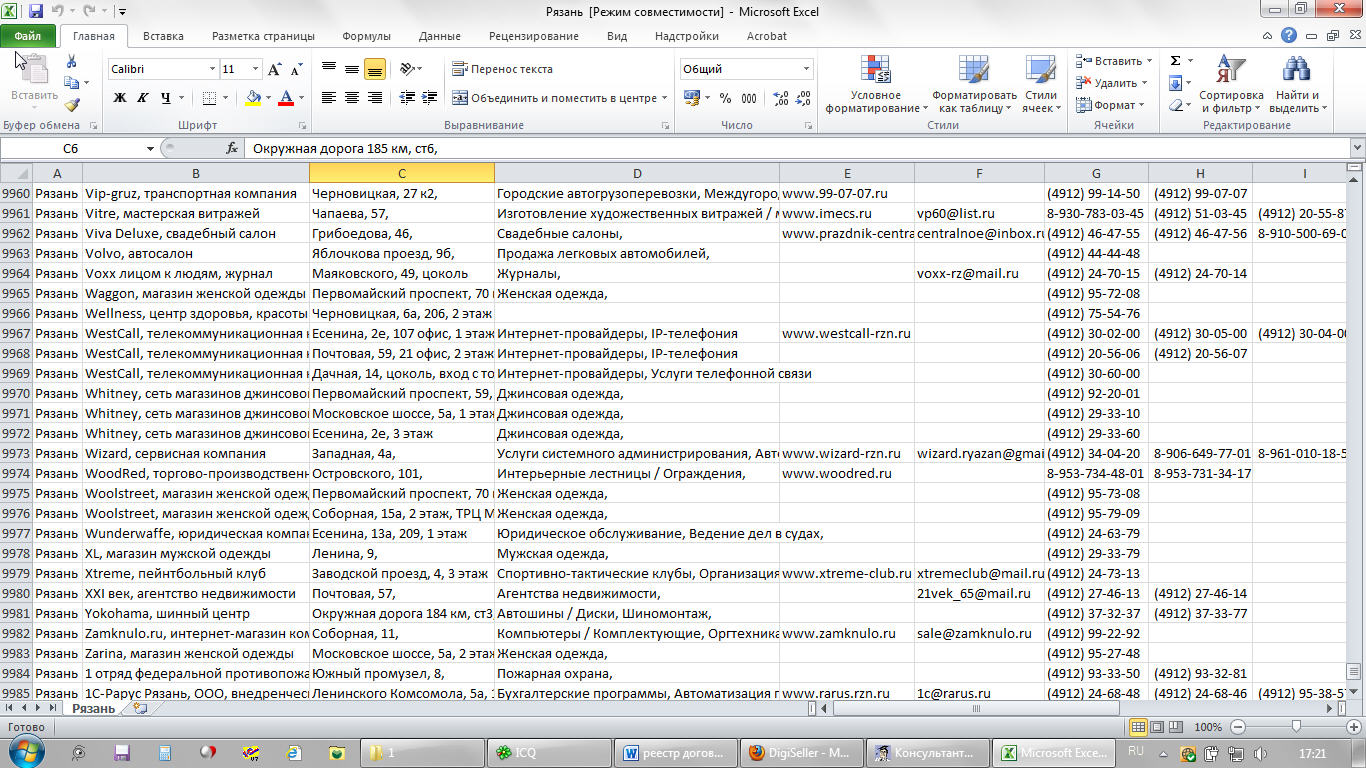Screen dimensions: 1366x768
Task: Open the font size 11 dropdown
Action: [255, 69]
